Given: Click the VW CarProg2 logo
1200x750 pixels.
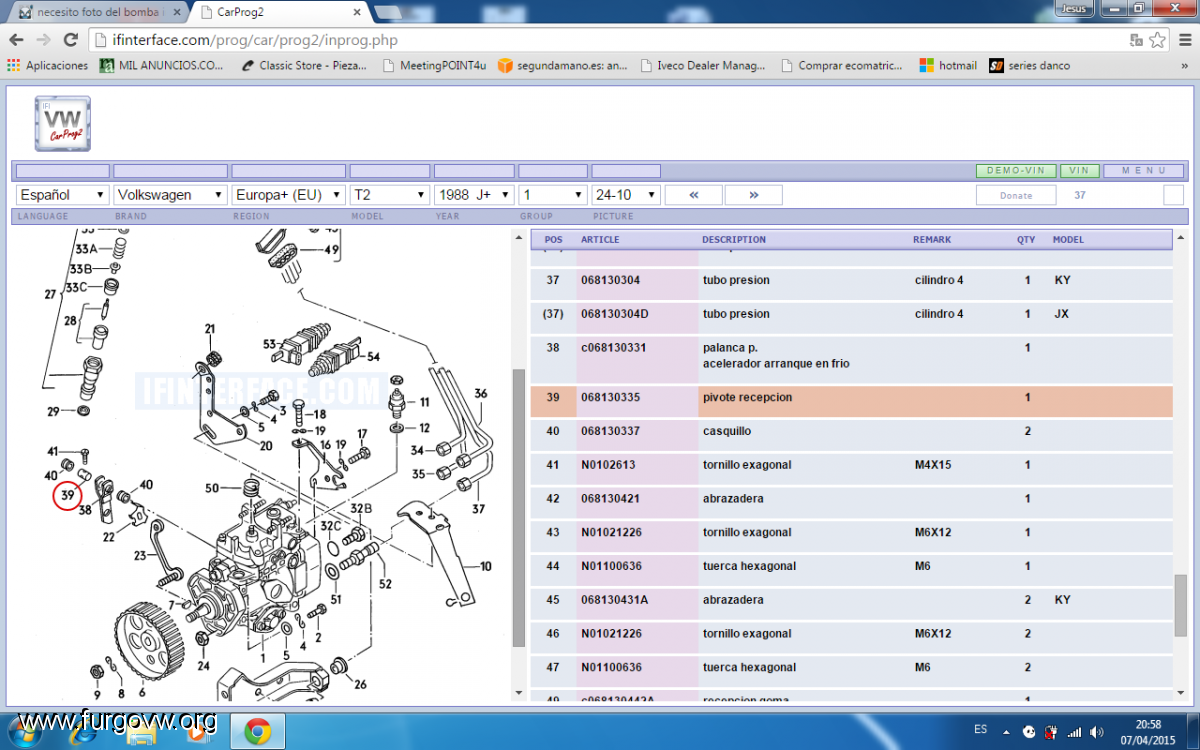Looking at the screenshot, I should click(63, 124).
